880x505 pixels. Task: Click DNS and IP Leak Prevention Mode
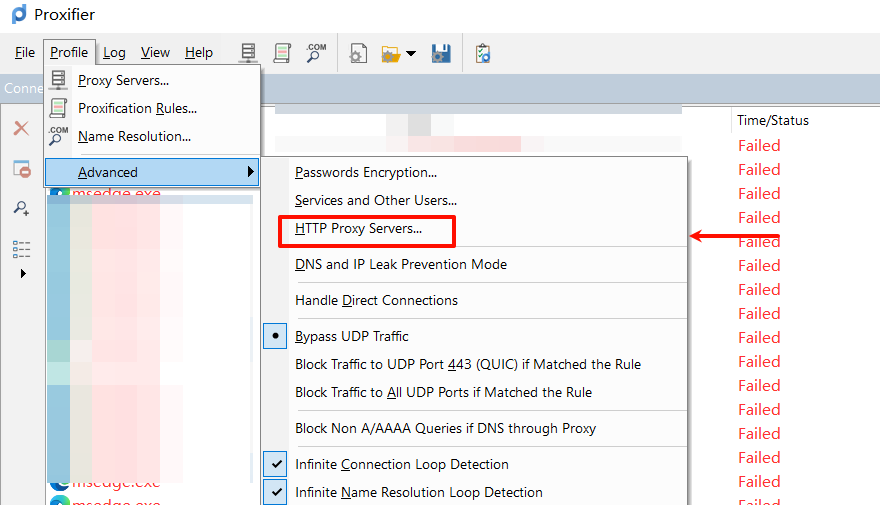[401, 265]
